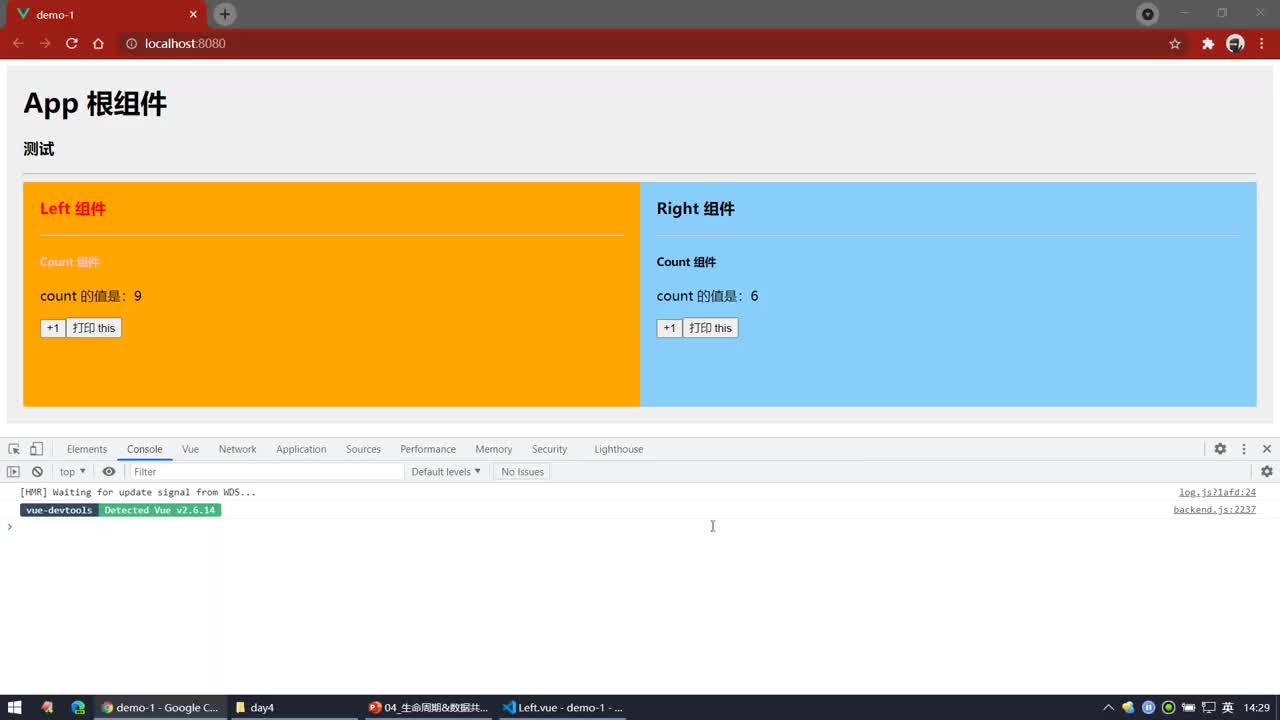
Task: Switch to the Sources tab
Action: 363,449
